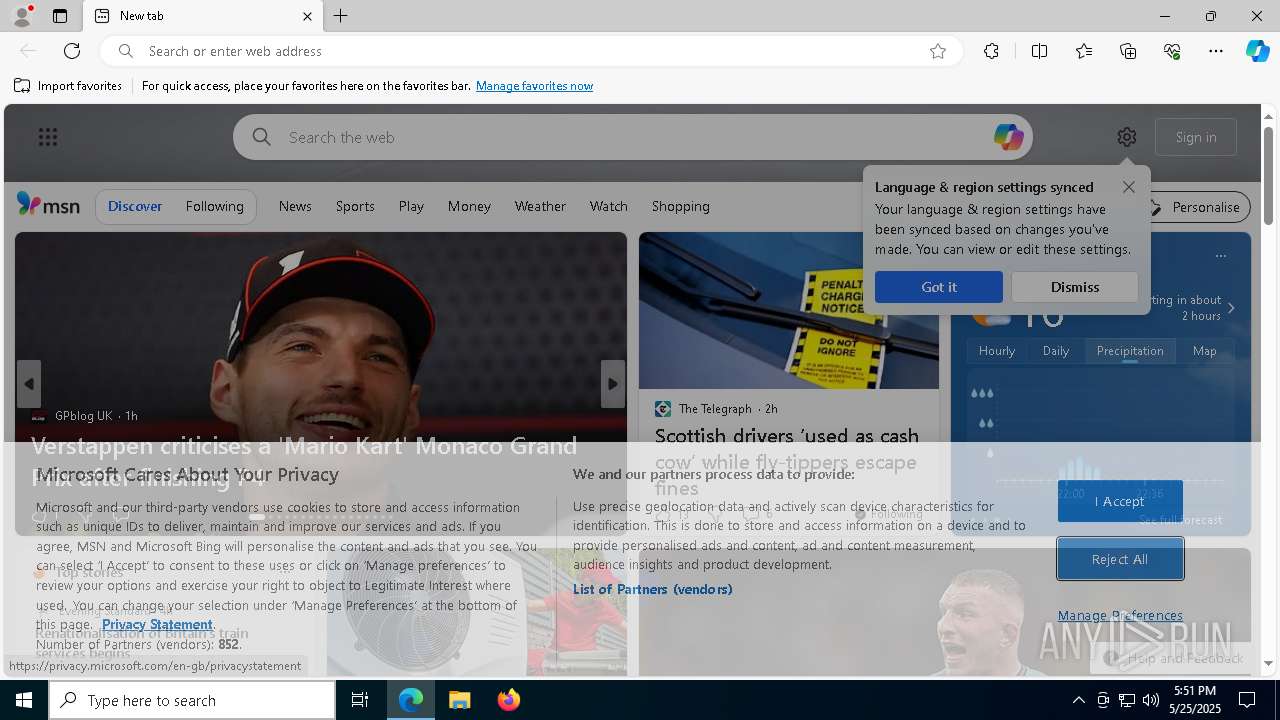Screen dimensions: 1280x720
Task: Show next story with right carousel arrow
Action: point(613,384)
